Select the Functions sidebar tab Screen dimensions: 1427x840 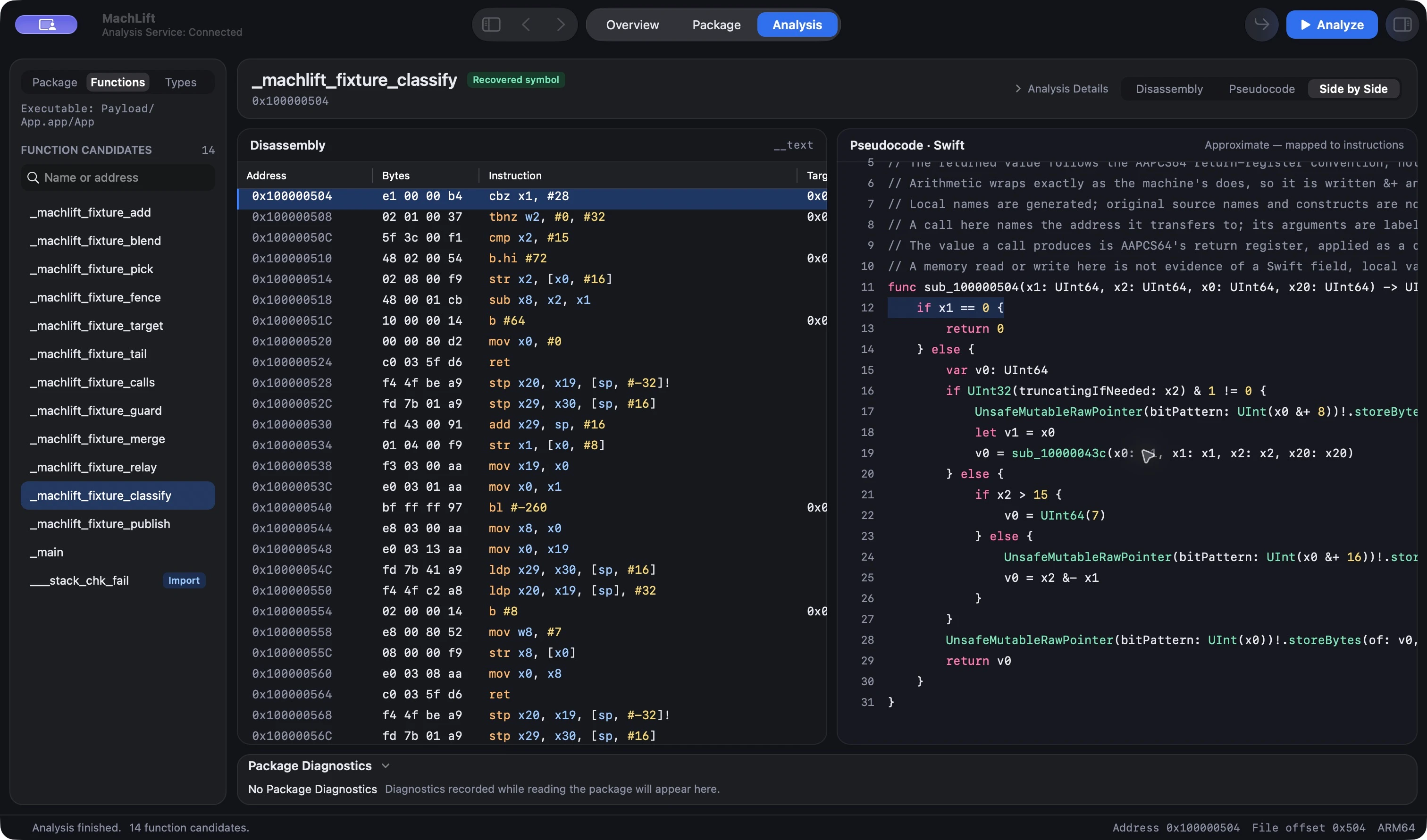[118, 82]
